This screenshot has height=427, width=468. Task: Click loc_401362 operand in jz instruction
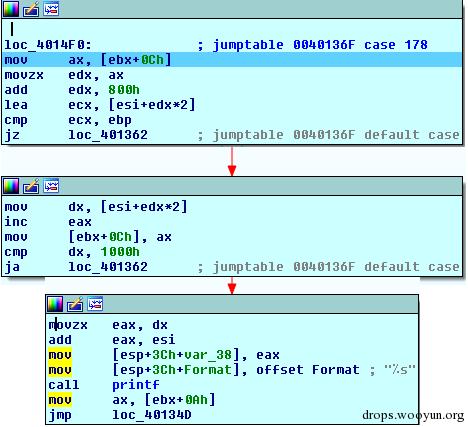(108, 135)
